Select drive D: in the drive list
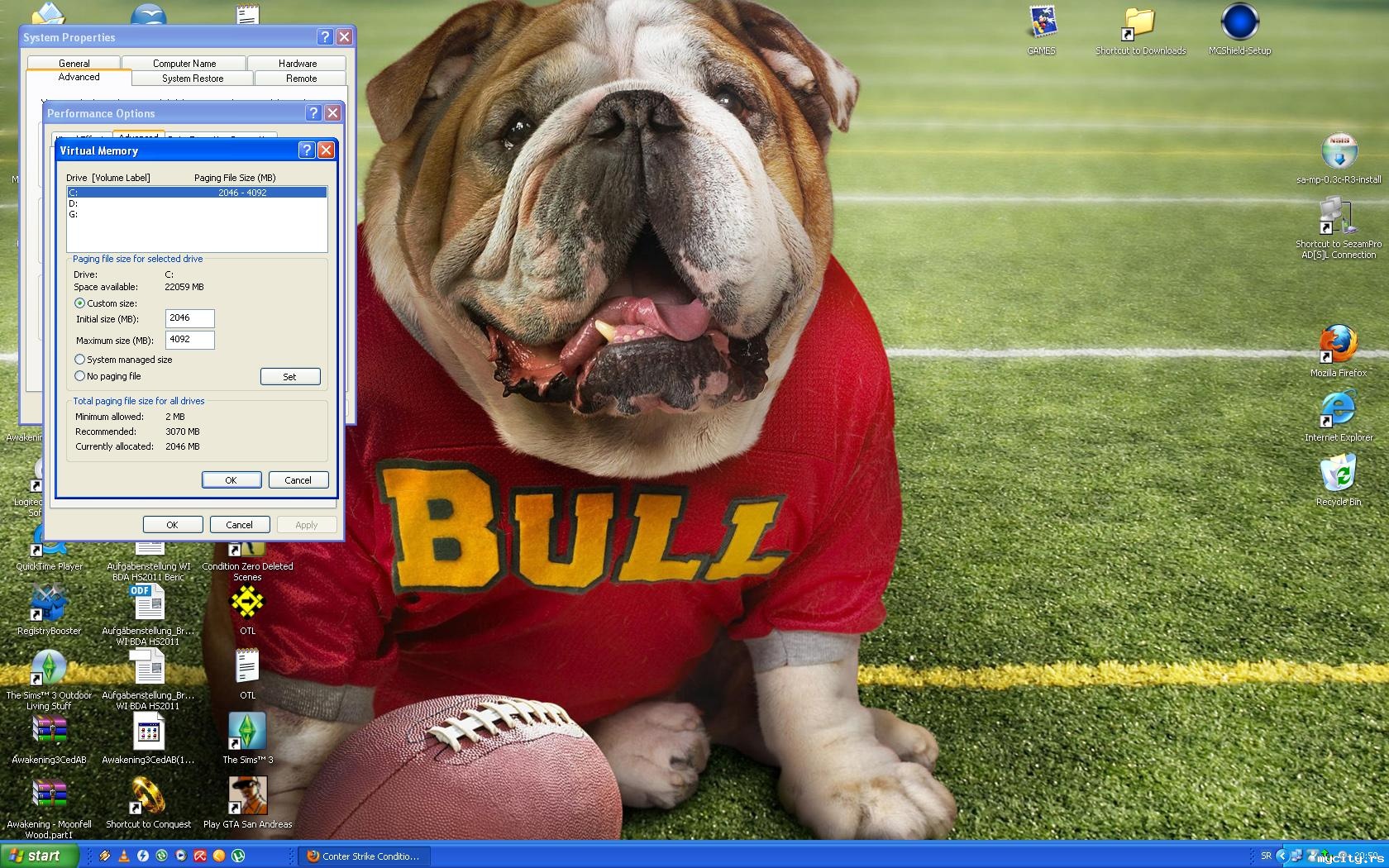The width and height of the screenshot is (1389, 868). [74, 203]
